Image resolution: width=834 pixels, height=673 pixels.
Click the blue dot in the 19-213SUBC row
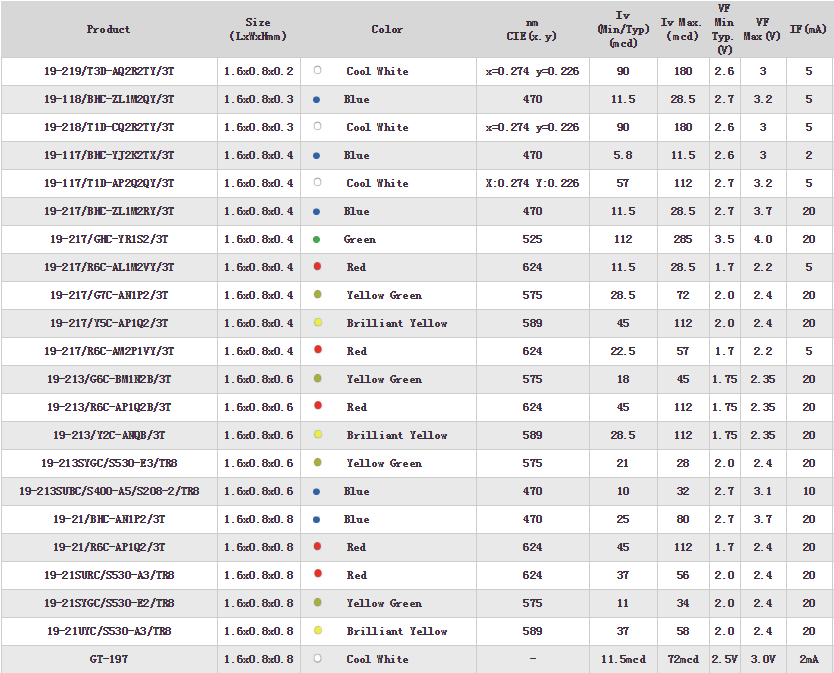pos(317,491)
